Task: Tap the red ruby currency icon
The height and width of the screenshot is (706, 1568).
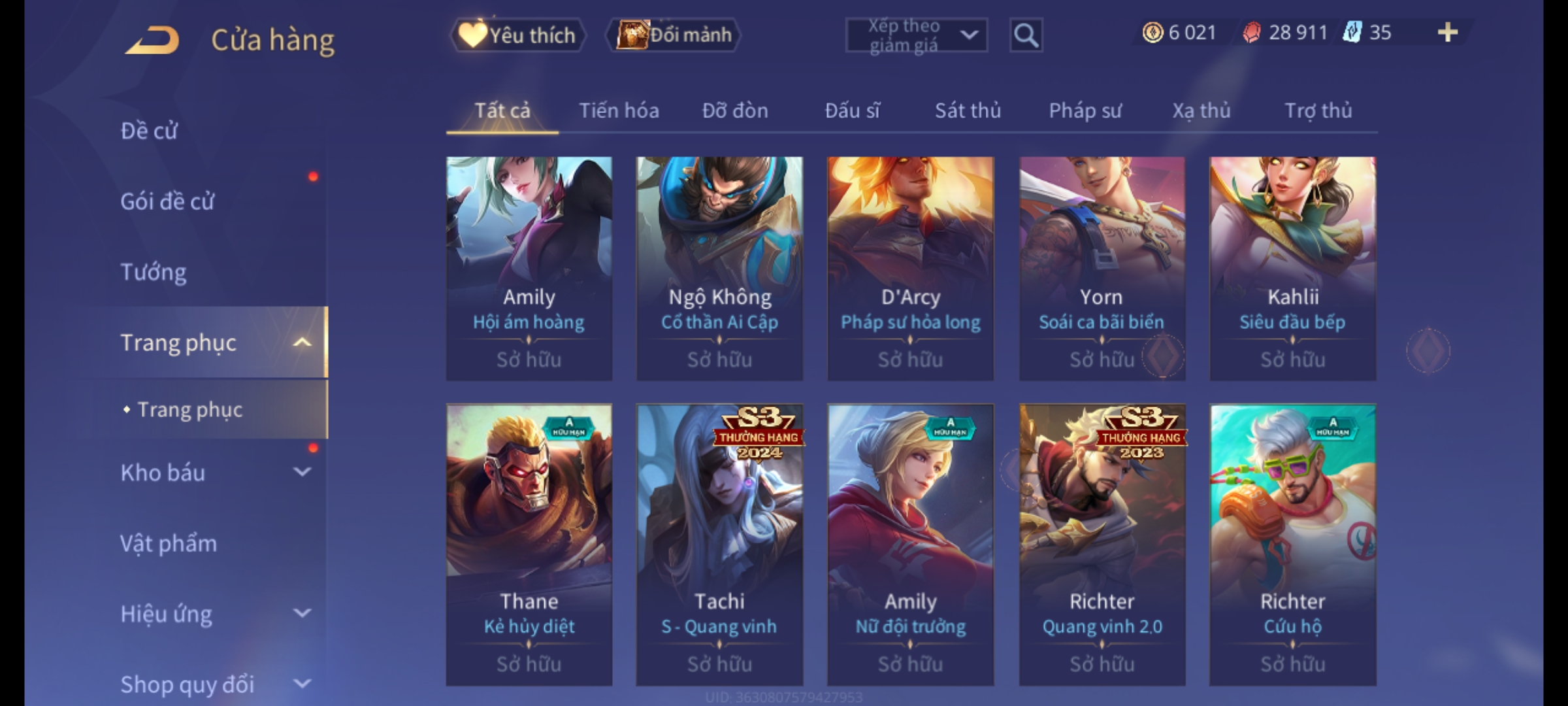Action: (1252, 32)
